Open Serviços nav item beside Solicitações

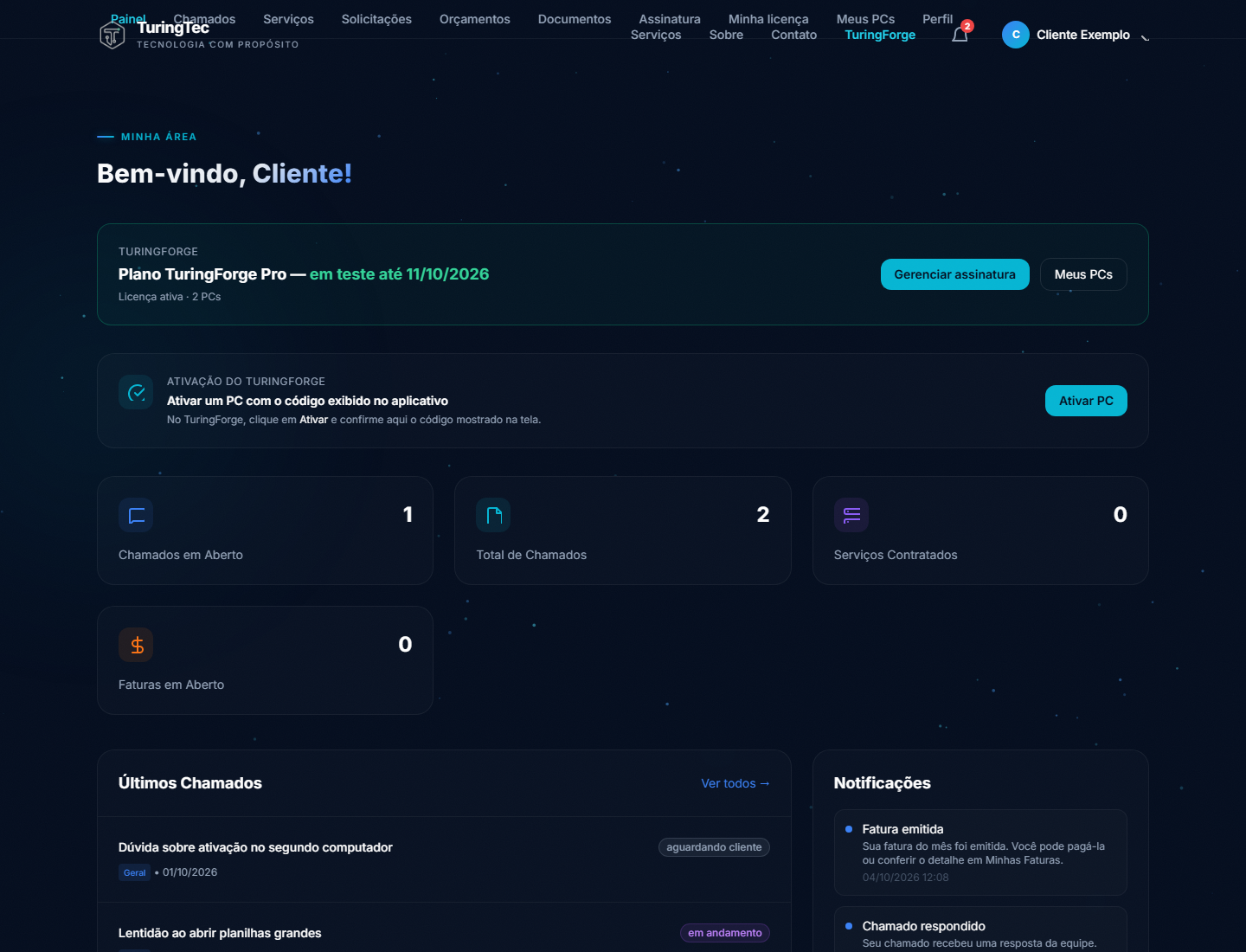288,19
